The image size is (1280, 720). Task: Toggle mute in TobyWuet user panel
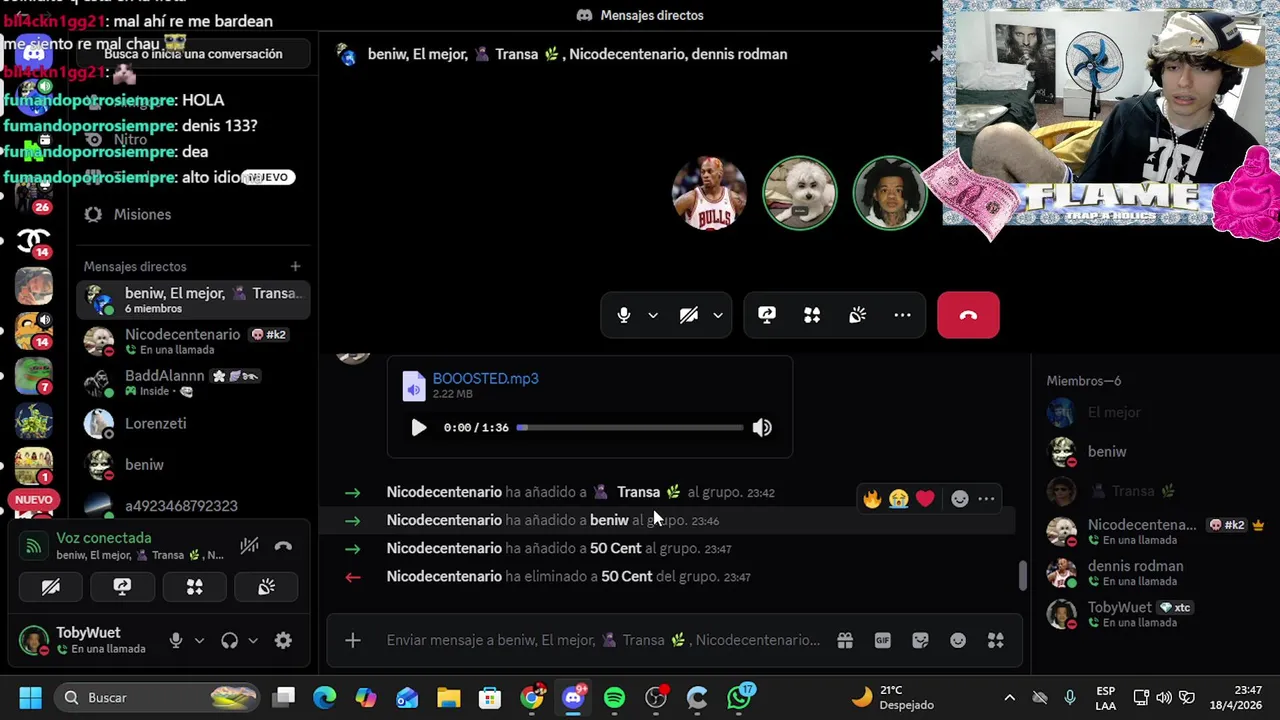click(x=176, y=641)
